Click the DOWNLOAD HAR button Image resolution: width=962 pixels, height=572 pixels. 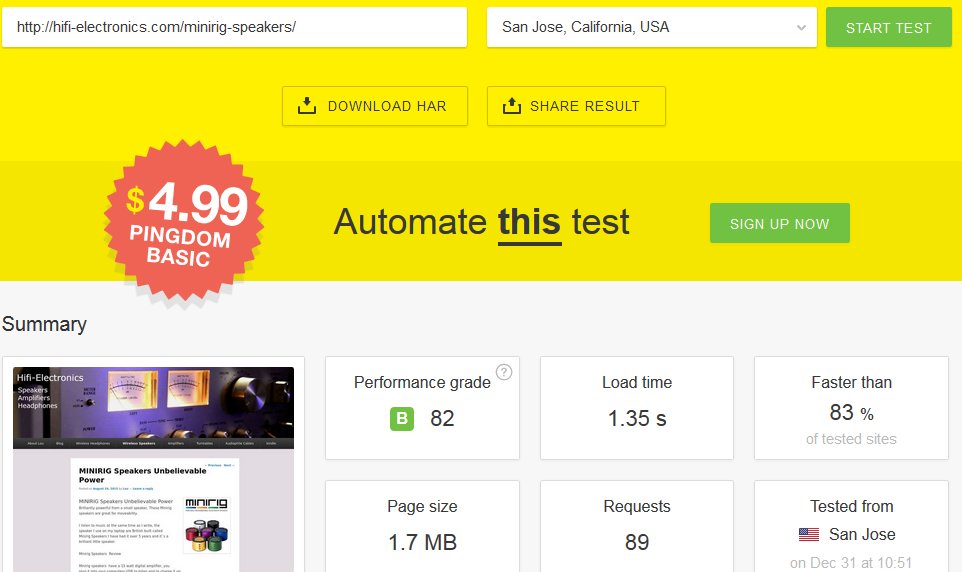click(375, 106)
